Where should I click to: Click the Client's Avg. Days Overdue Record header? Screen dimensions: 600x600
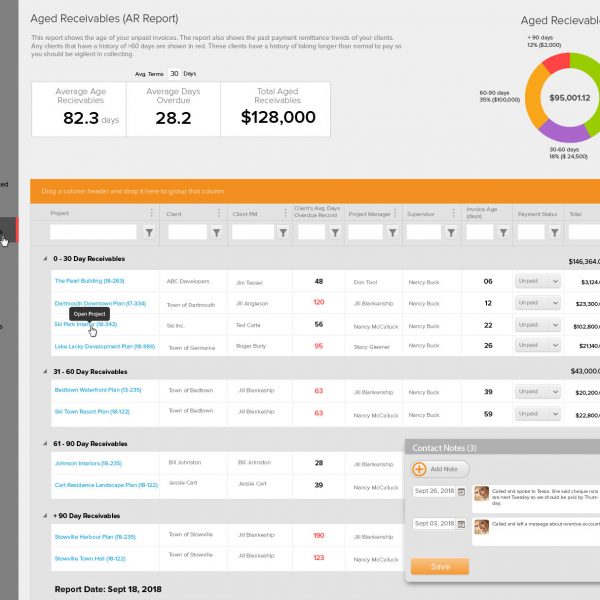317,212
